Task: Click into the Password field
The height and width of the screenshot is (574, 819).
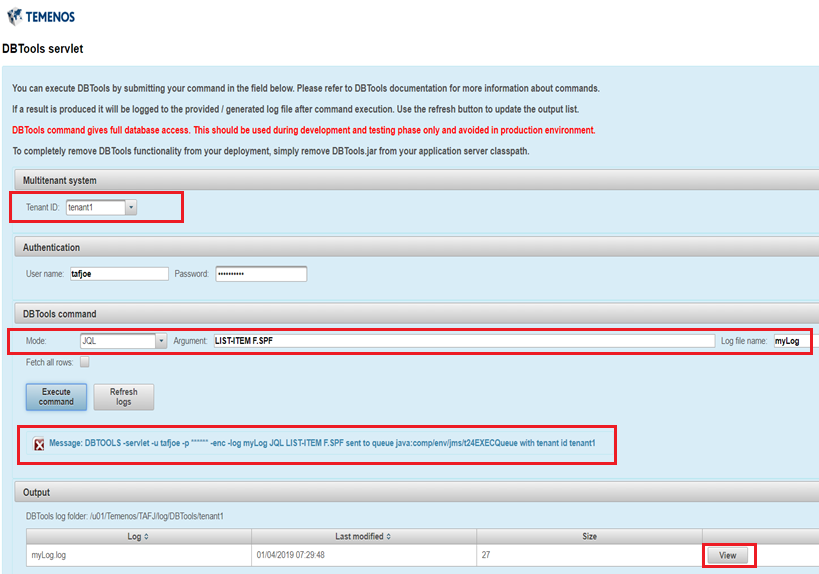Action: click(260, 274)
